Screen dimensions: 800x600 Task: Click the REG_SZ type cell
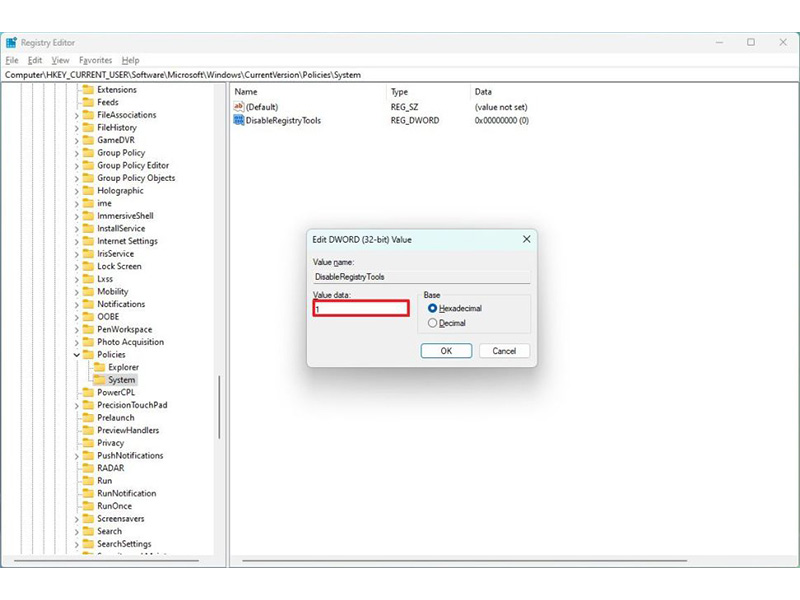pos(404,107)
